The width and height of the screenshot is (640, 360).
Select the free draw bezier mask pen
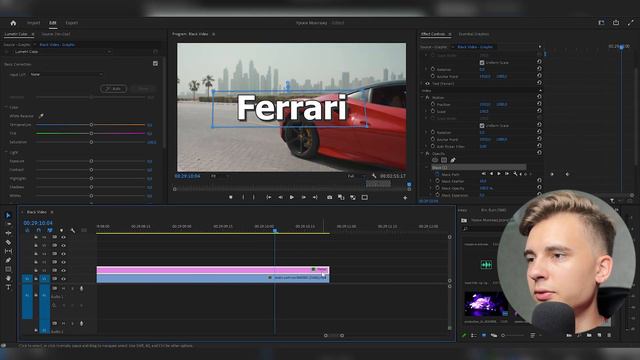tap(453, 160)
